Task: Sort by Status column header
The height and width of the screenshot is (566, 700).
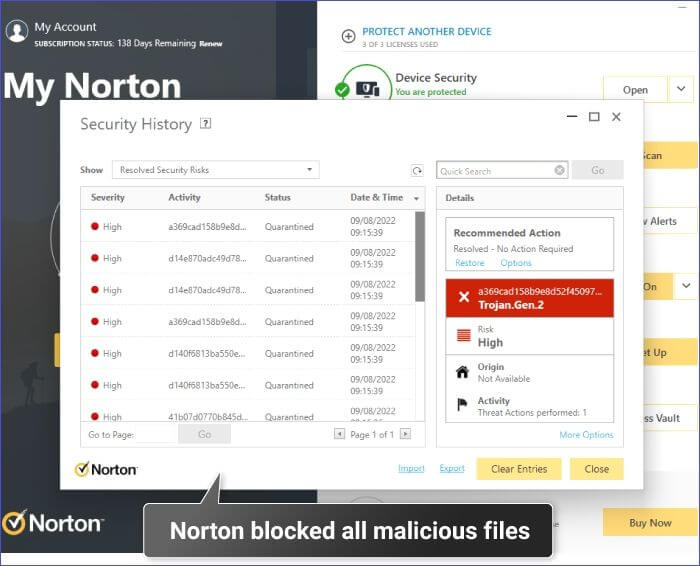Action: coord(278,197)
